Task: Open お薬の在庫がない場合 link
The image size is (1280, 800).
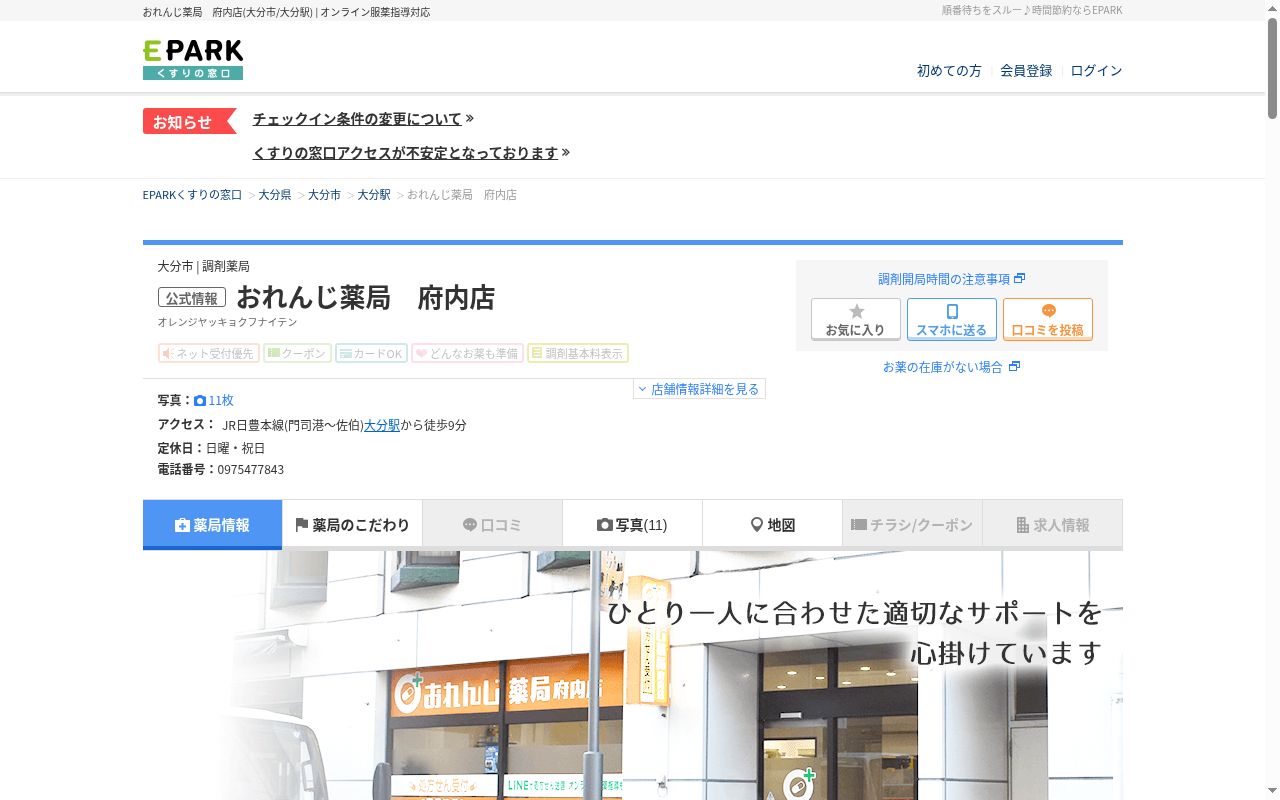Action: 951,367
